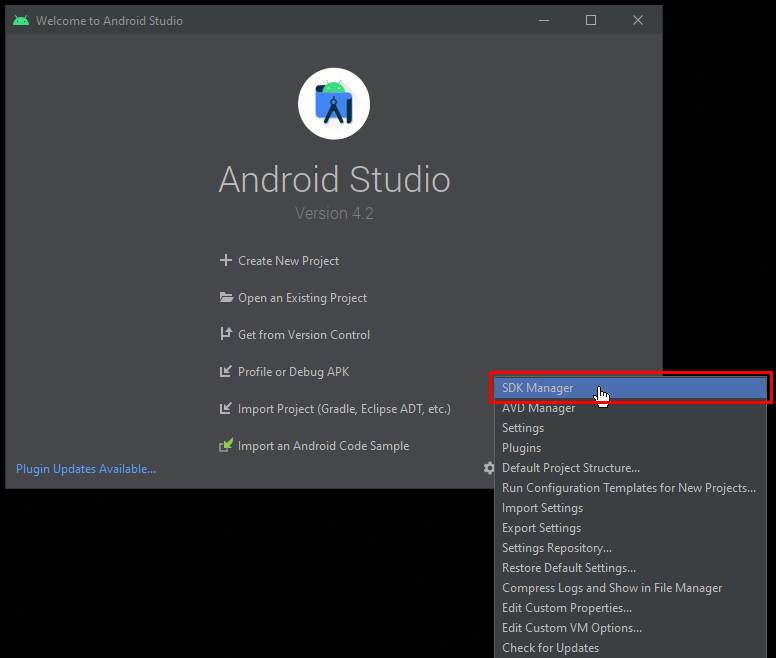This screenshot has height=658, width=776.
Task: Open Plugins from the configure menu
Action: coord(630,448)
